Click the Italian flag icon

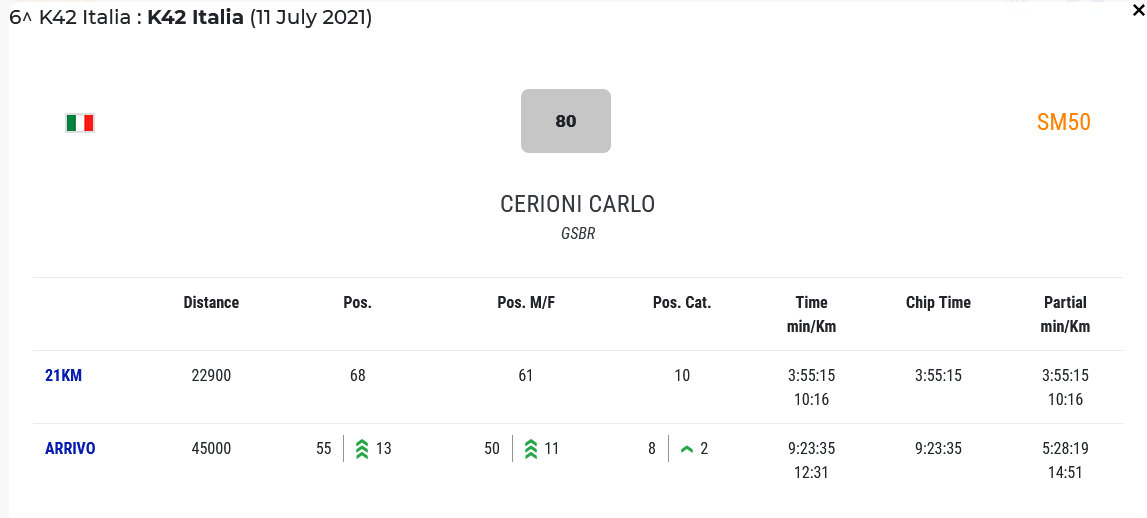[80, 123]
